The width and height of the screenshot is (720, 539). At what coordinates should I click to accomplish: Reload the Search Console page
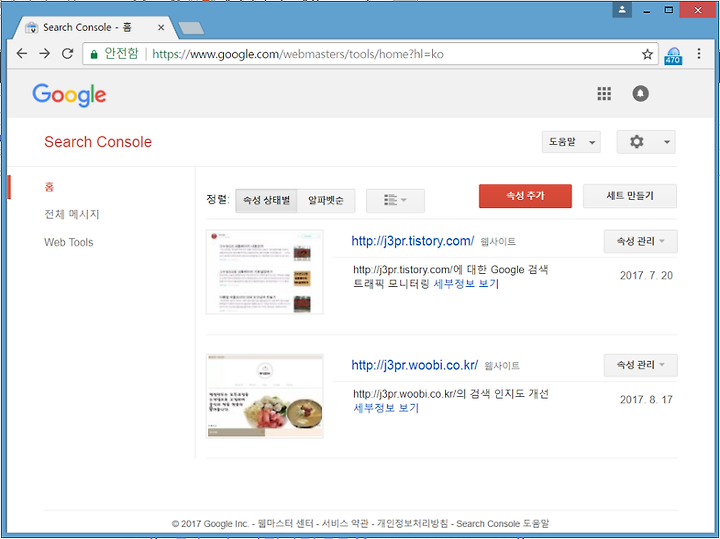click(x=68, y=54)
